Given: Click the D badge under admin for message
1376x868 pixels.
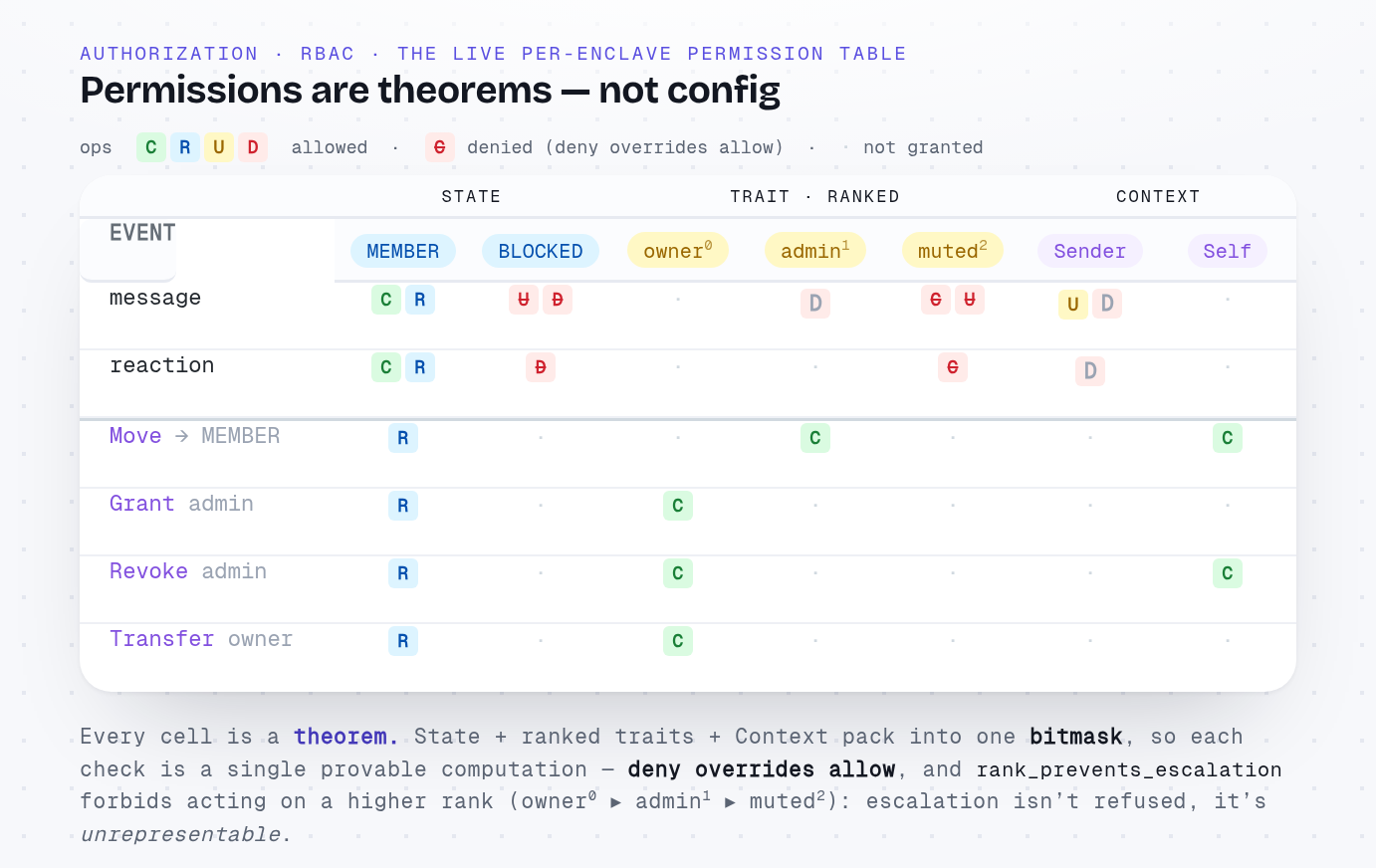Looking at the screenshot, I should 815,304.
